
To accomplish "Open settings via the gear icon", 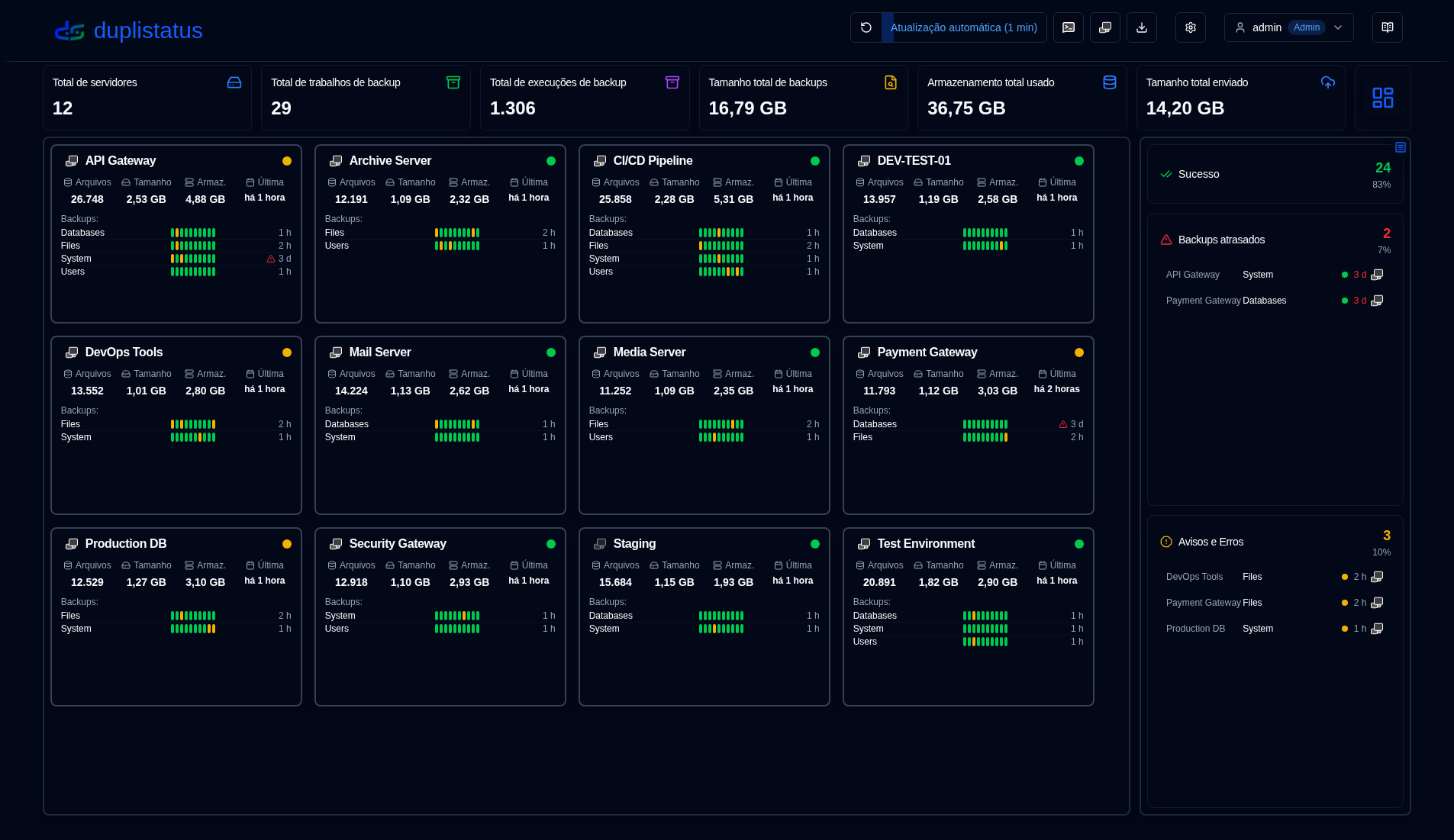I will pyautogui.click(x=1191, y=27).
